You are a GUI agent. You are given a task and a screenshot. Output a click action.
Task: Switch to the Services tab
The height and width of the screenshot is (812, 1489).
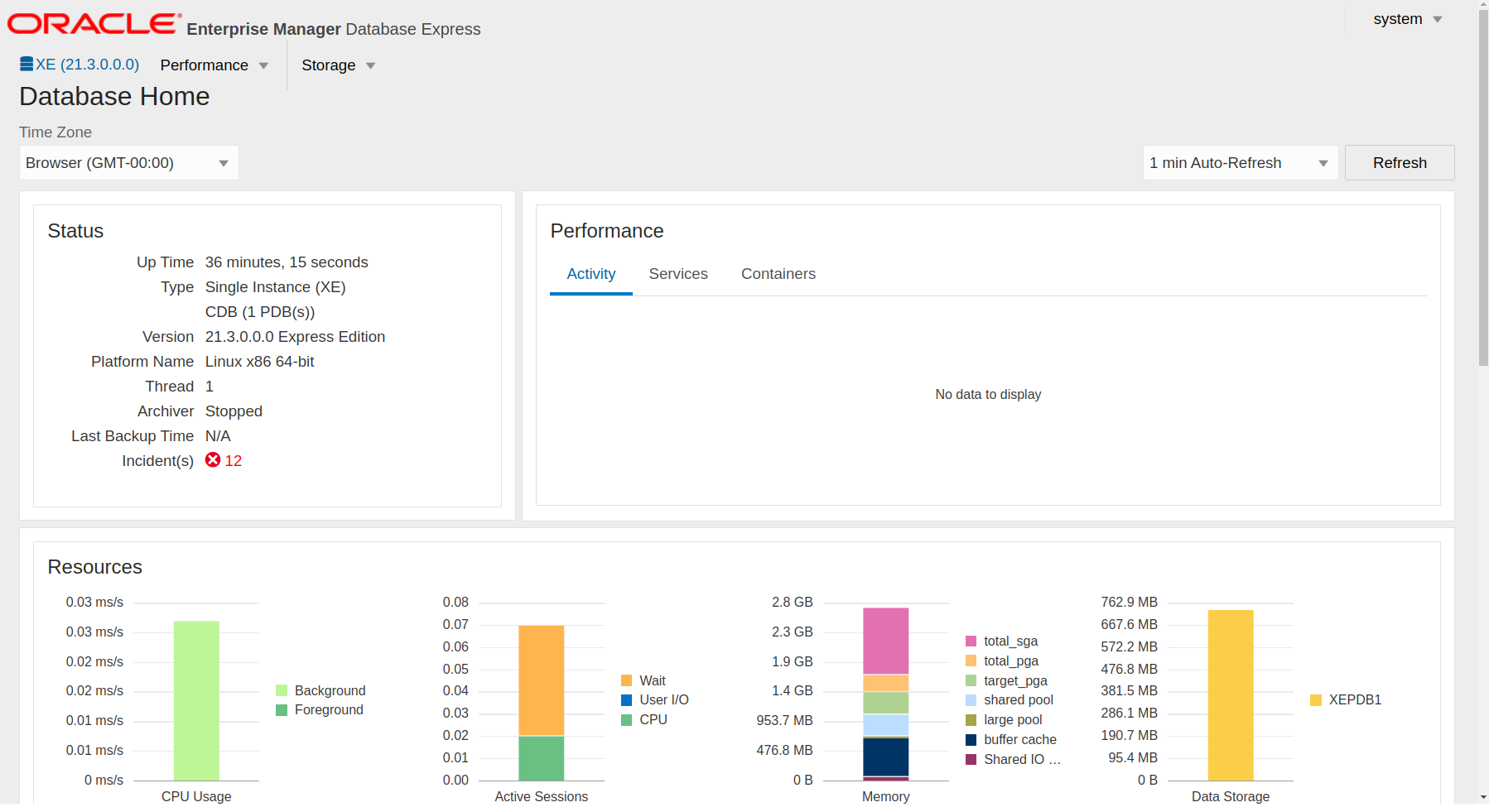[678, 274]
